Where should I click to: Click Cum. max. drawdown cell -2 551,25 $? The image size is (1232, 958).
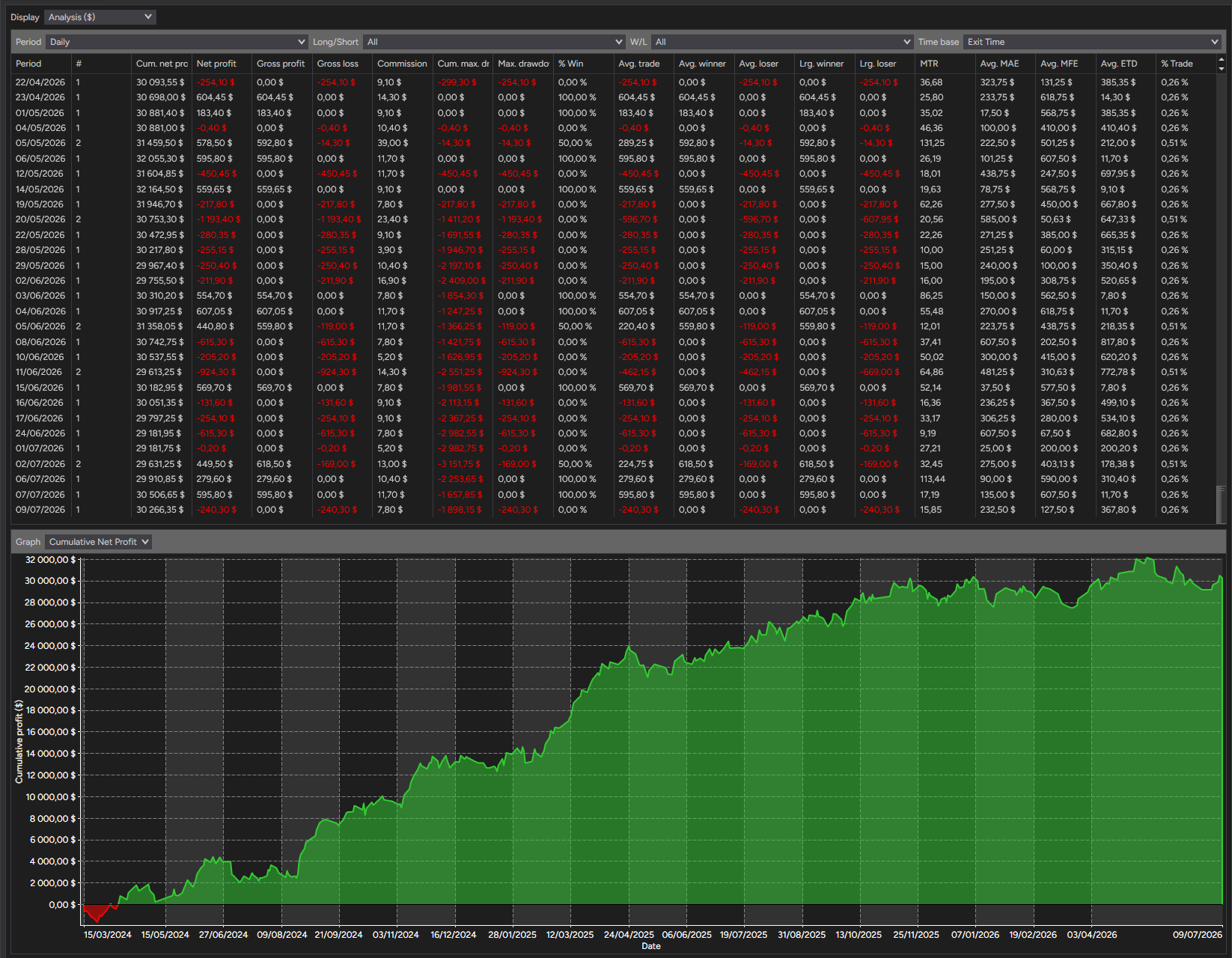(460, 372)
